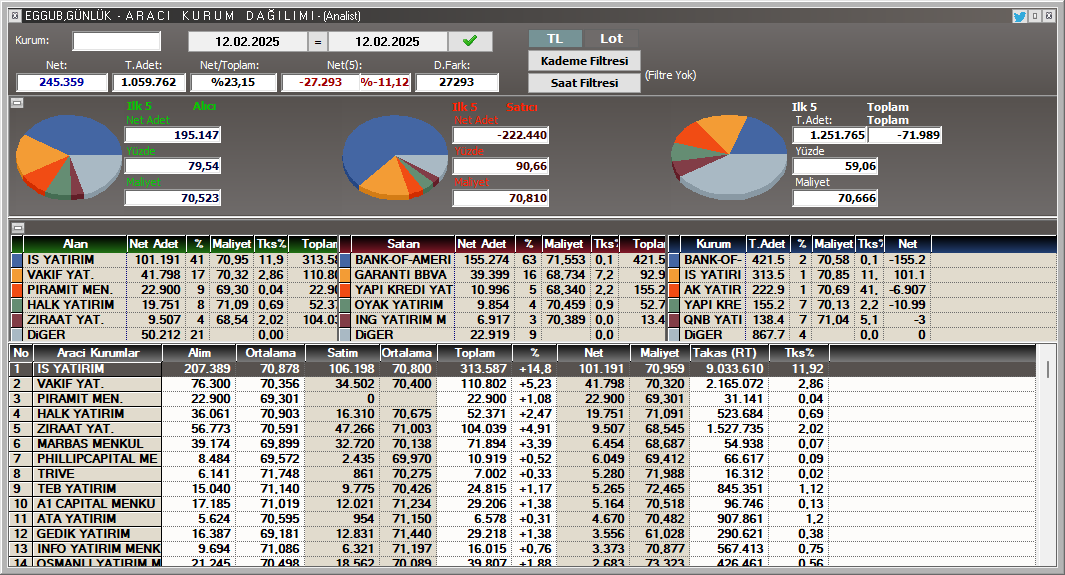Click the window icon left of EGGUB title

(15, 16)
